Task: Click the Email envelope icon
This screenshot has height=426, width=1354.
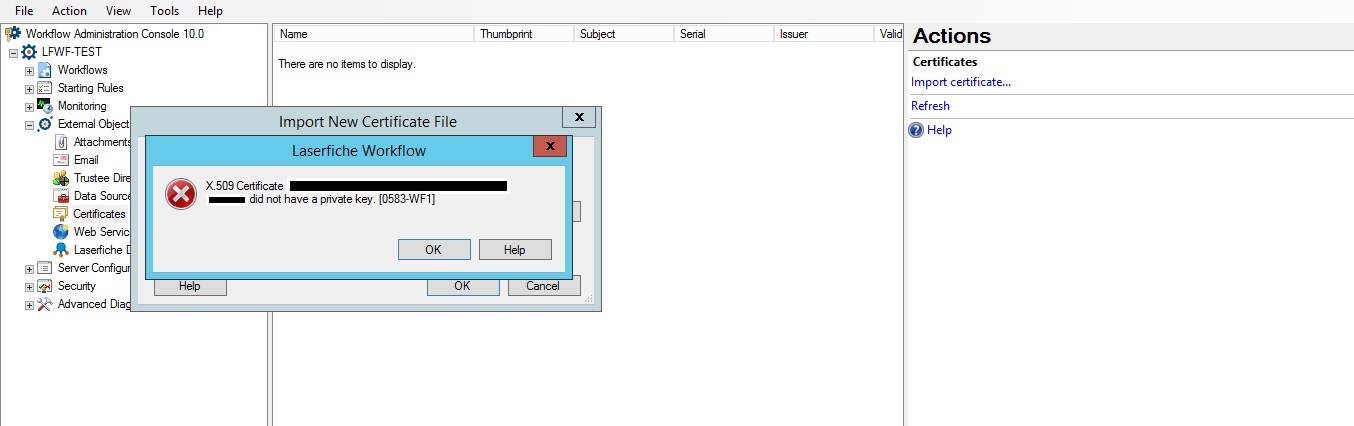Action: pos(61,160)
